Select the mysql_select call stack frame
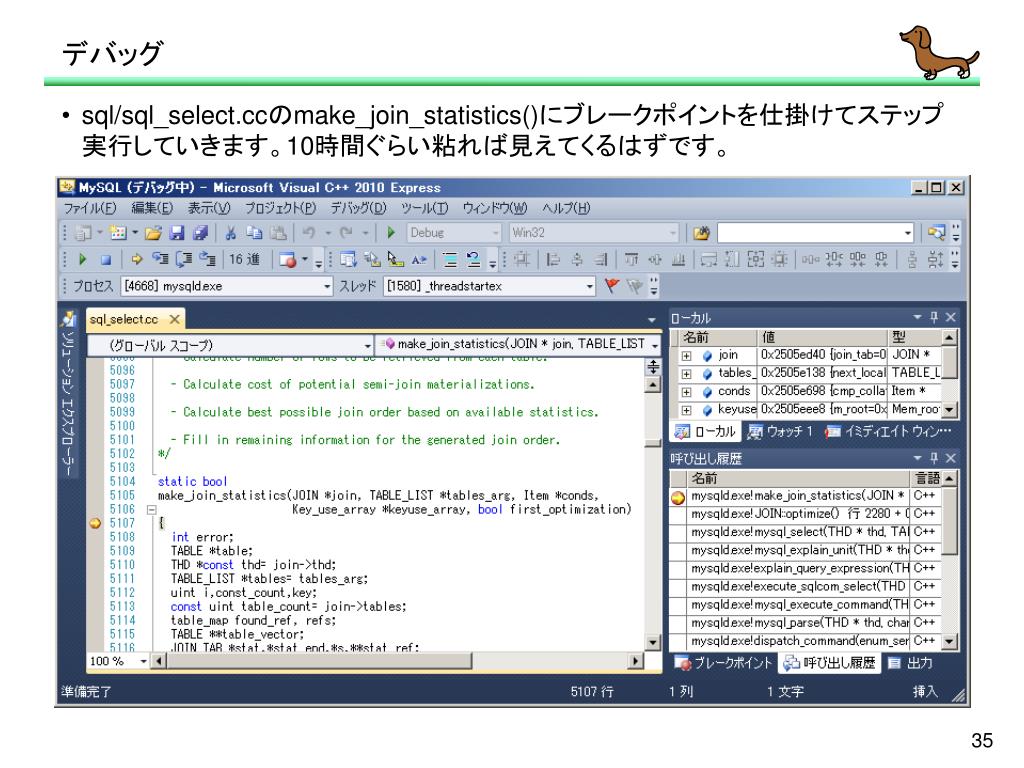Image resolution: width=1024 pixels, height=768 pixels. [x=799, y=532]
